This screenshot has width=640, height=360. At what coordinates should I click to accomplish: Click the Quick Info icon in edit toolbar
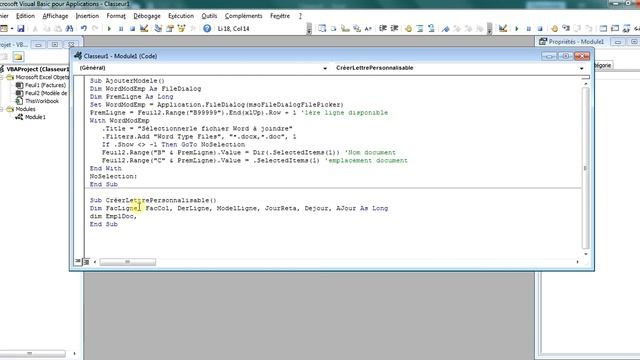pos(345,29)
